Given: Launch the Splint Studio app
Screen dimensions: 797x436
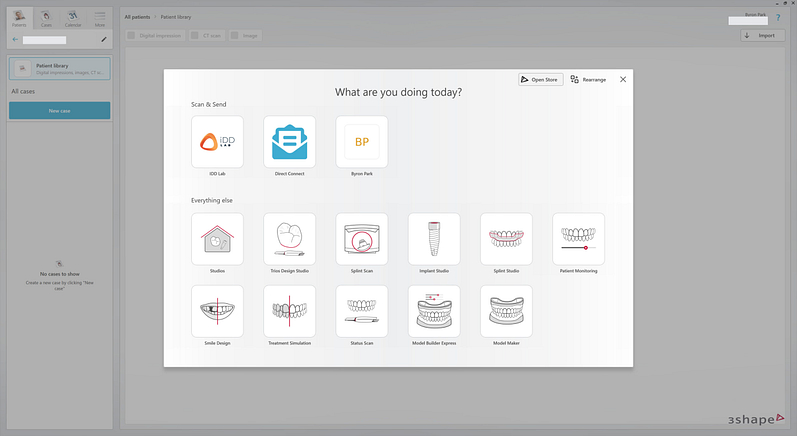Looking at the screenshot, I should tap(506, 239).
